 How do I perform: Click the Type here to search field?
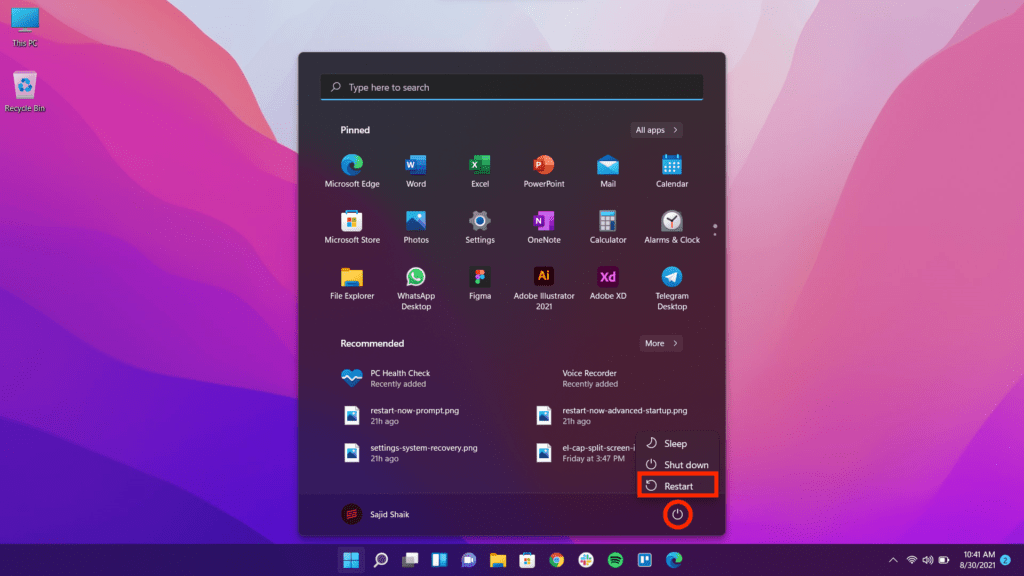(x=511, y=87)
